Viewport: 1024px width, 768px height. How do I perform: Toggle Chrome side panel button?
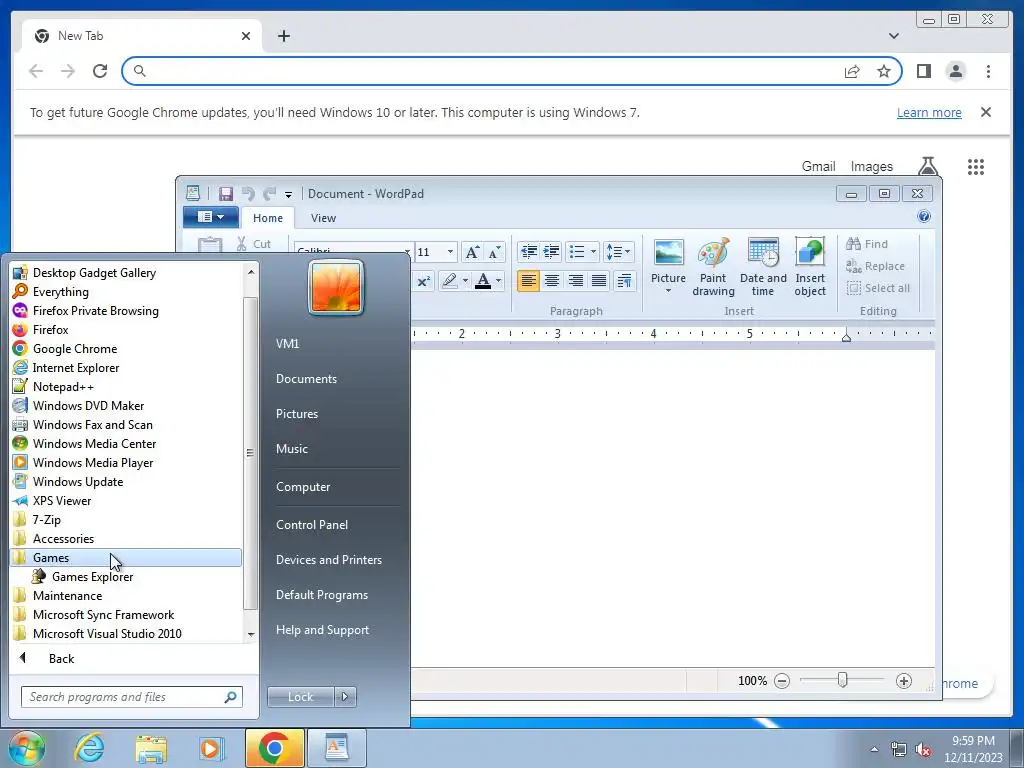click(x=923, y=71)
